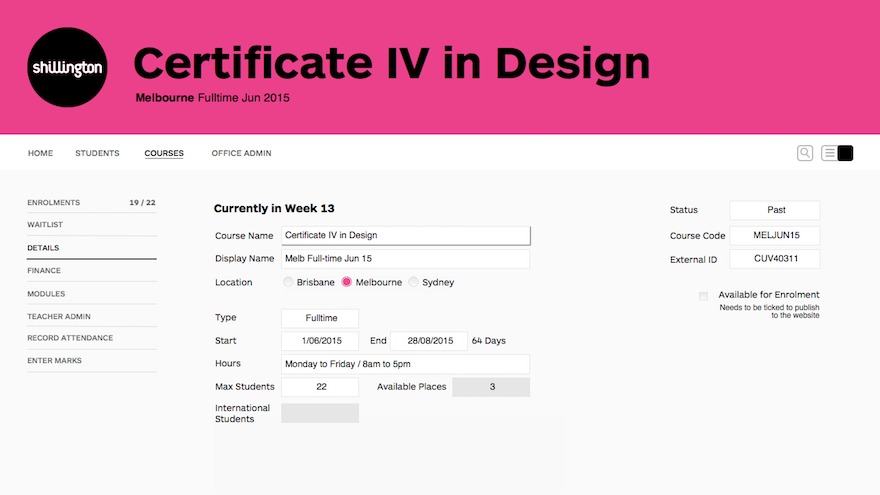This screenshot has width=880, height=495.
Task: Select the Melbourne location radio button
Action: [346, 282]
